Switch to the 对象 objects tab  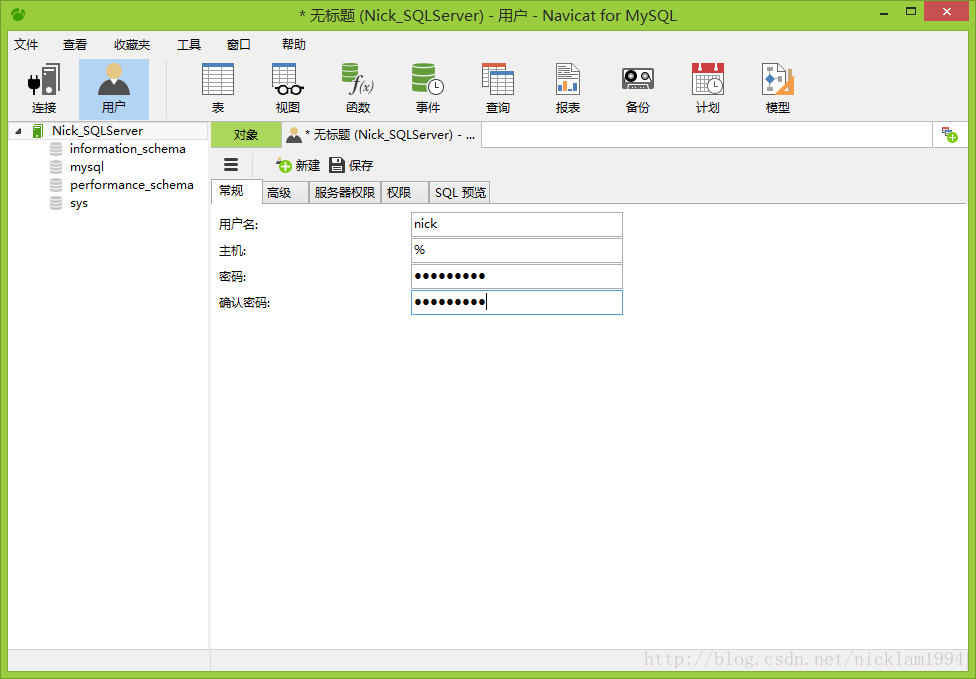point(246,134)
